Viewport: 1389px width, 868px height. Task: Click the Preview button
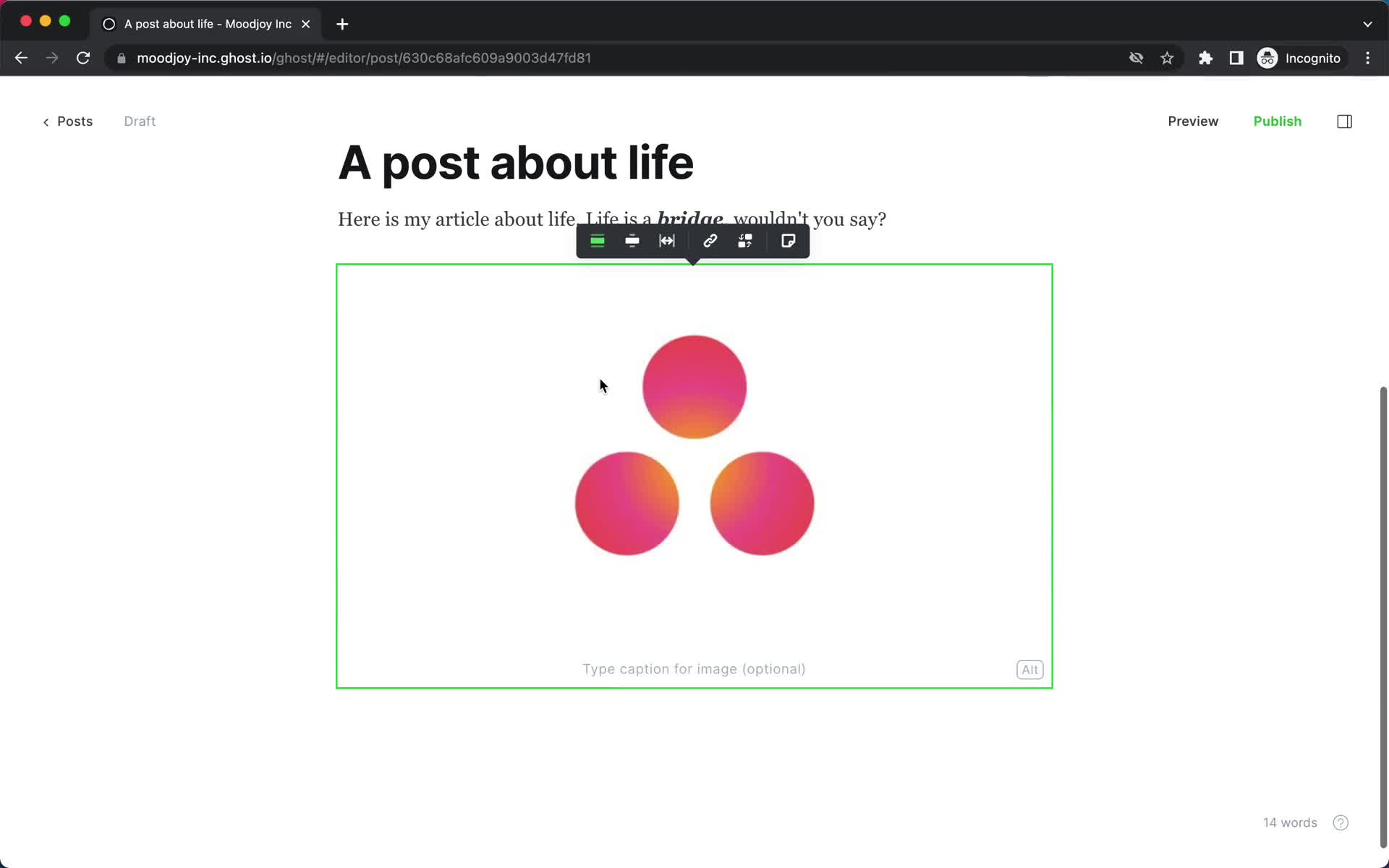coord(1193,121)
